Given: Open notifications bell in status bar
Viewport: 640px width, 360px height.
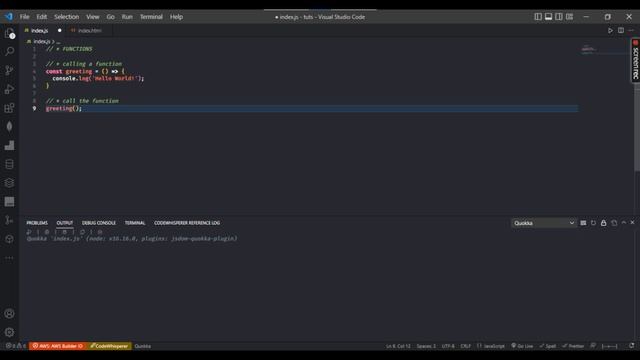Looking at the screenshot, I should 631,346.
